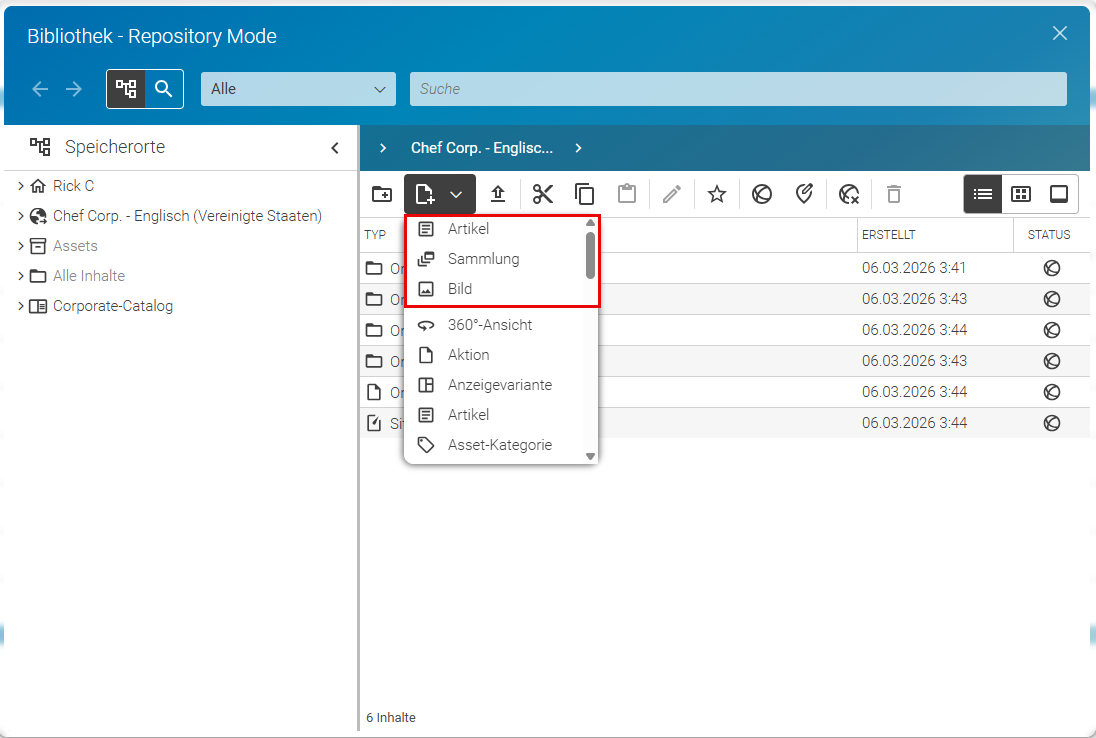Click the publish globe icon in toolbar
The height and width of the screenshot is (738, 1096).
(762, 194)
